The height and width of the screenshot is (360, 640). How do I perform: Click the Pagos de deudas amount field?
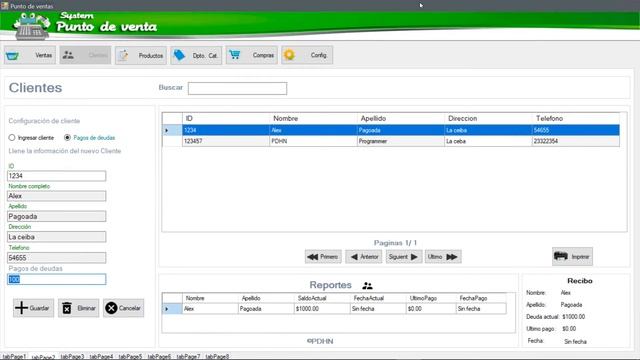pos(56,279)
